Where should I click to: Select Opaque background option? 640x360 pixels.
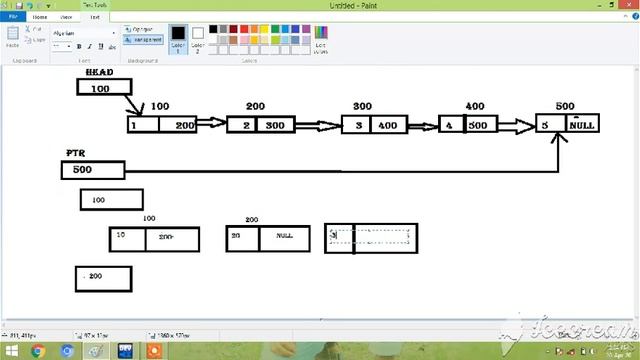[x=139, y=29]
